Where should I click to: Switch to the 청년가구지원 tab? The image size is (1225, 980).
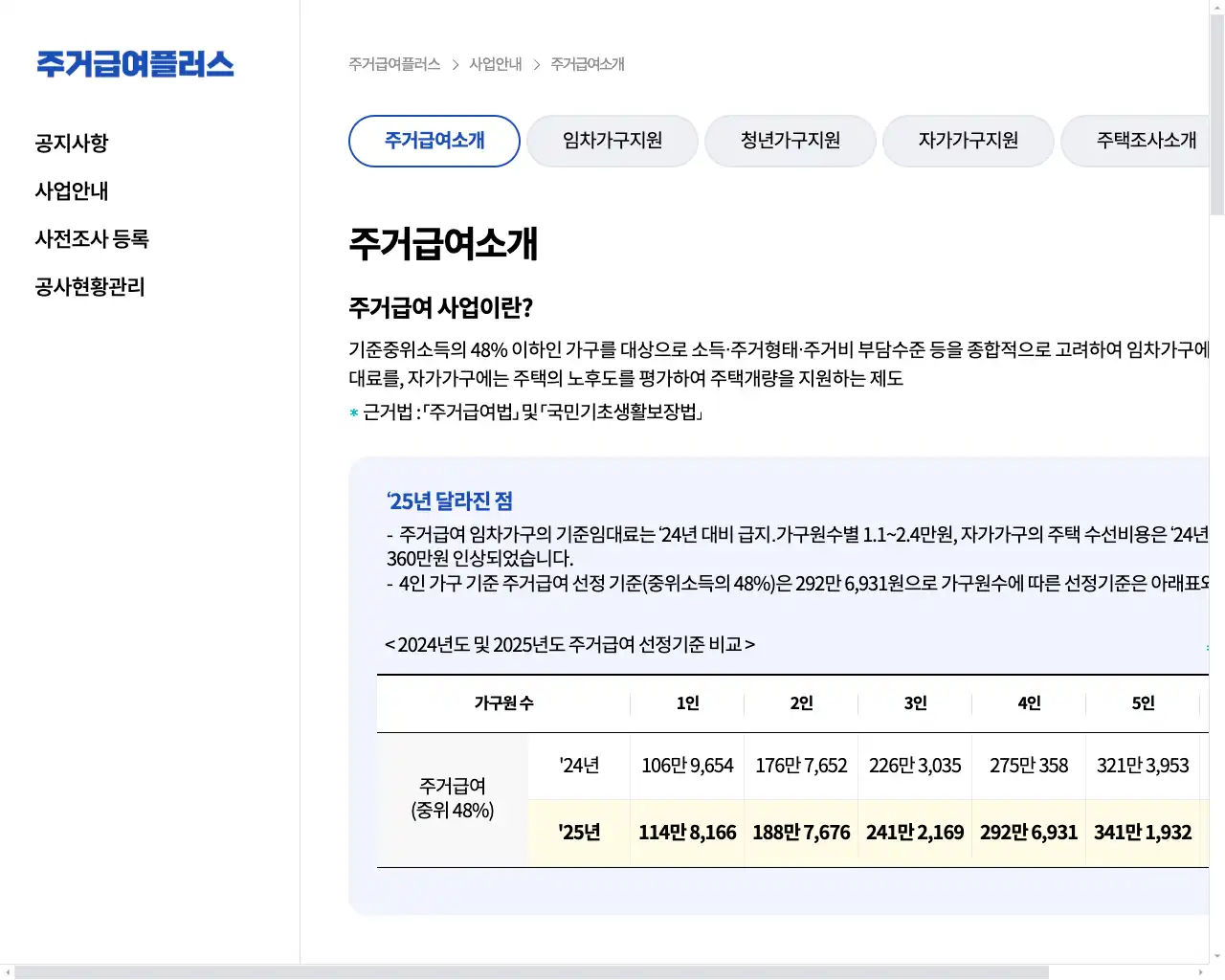(790, 141)
